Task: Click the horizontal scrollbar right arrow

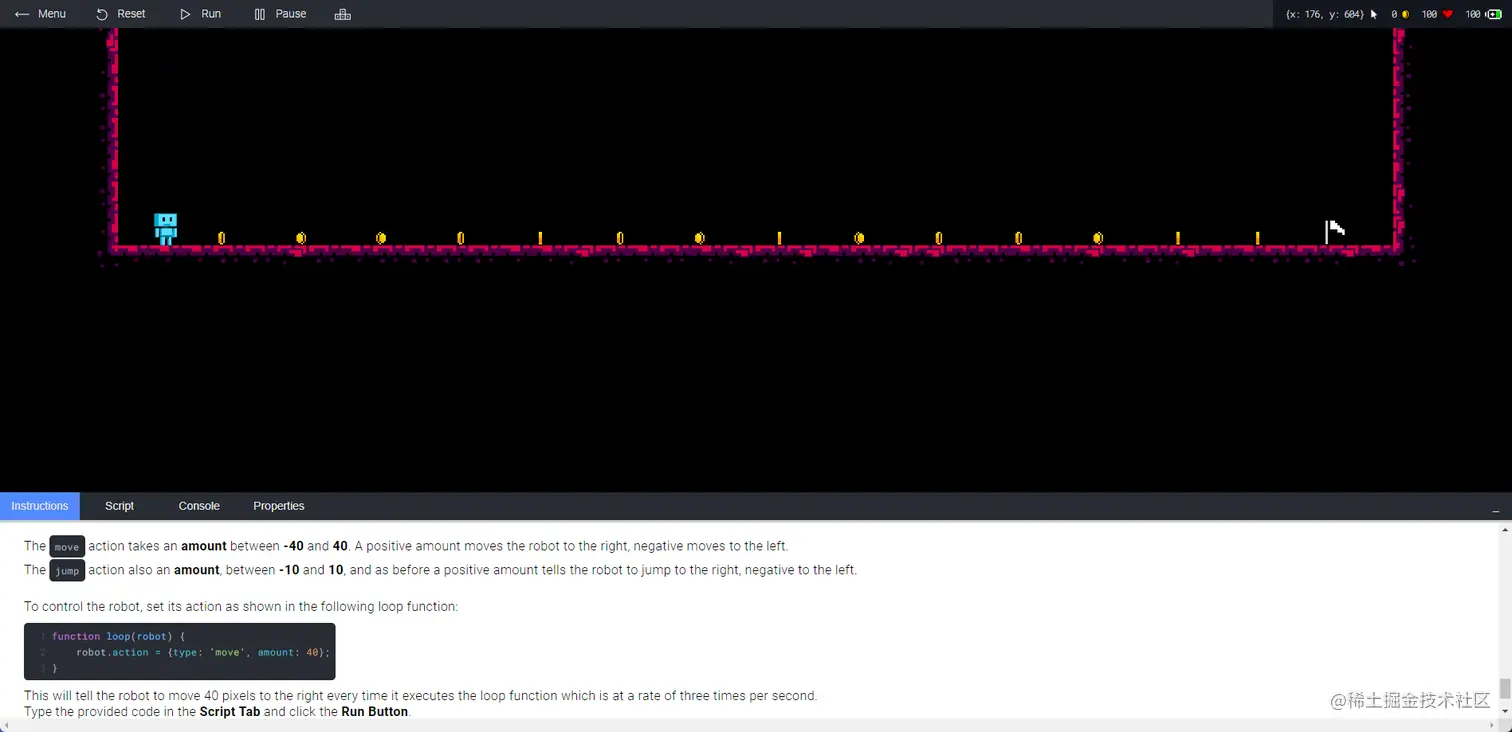Action: (1493, 725)
